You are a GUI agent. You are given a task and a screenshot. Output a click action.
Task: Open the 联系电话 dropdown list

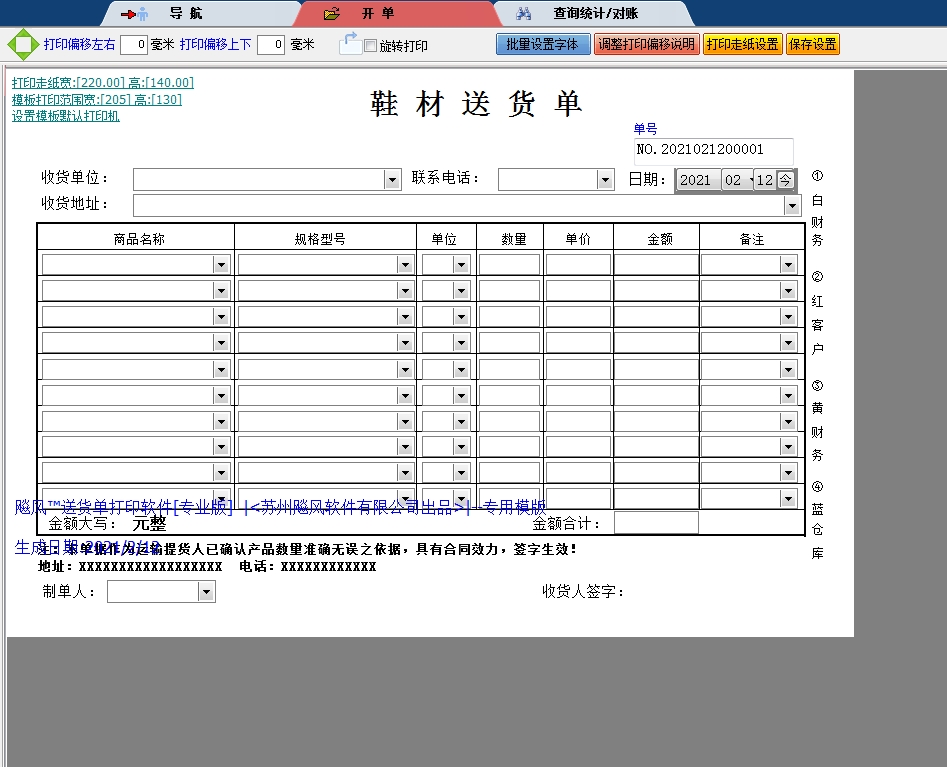pos(605,180)
